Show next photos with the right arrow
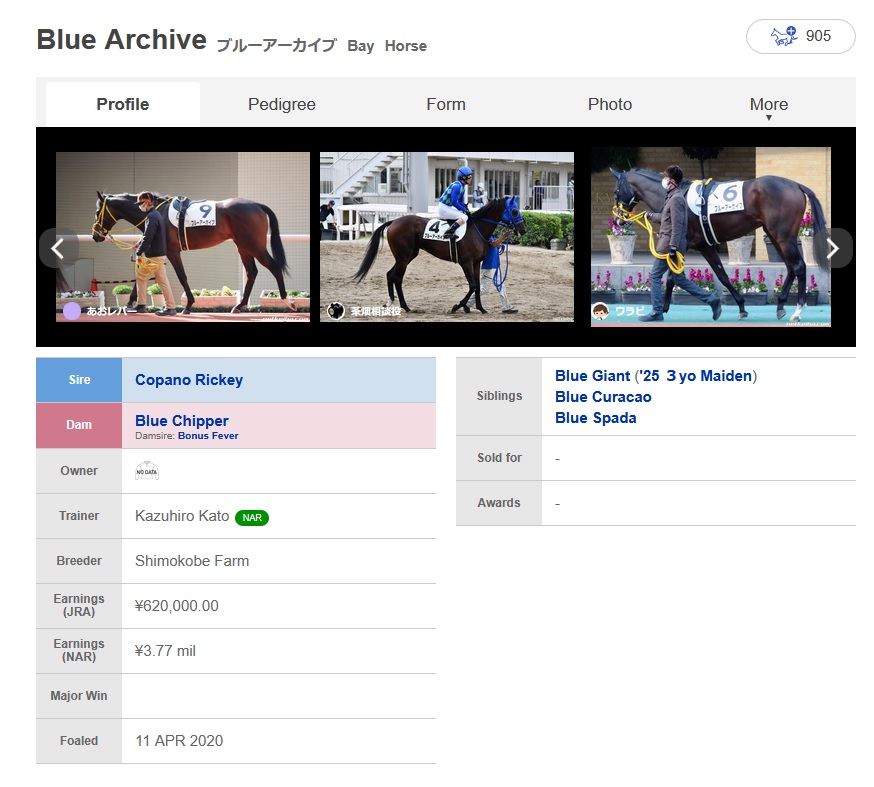874x787 pixels. [833, 249]
